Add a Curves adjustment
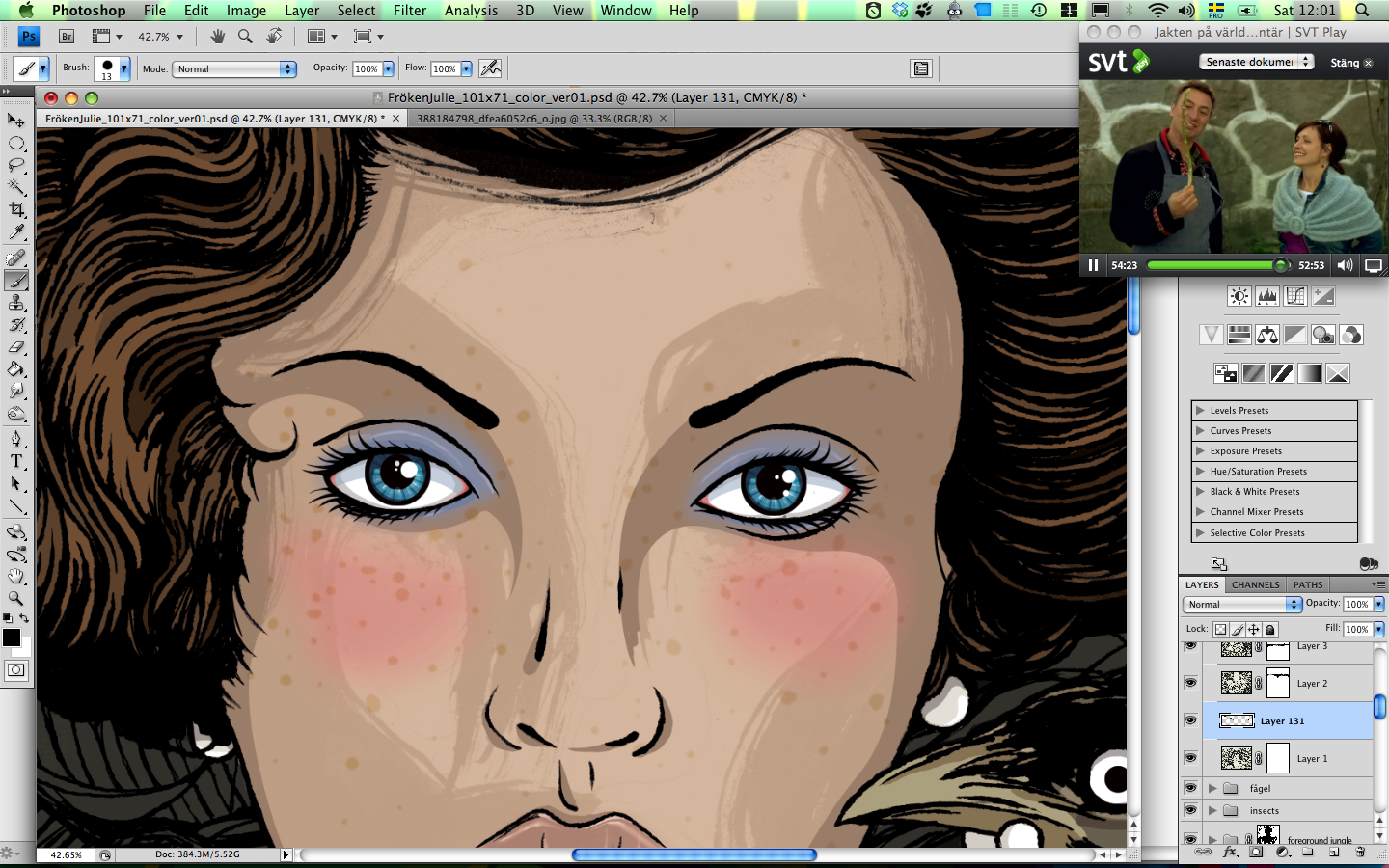The width and height of the screenshot is (1389, 868). pyautogui.click(x=1295, y=296)
